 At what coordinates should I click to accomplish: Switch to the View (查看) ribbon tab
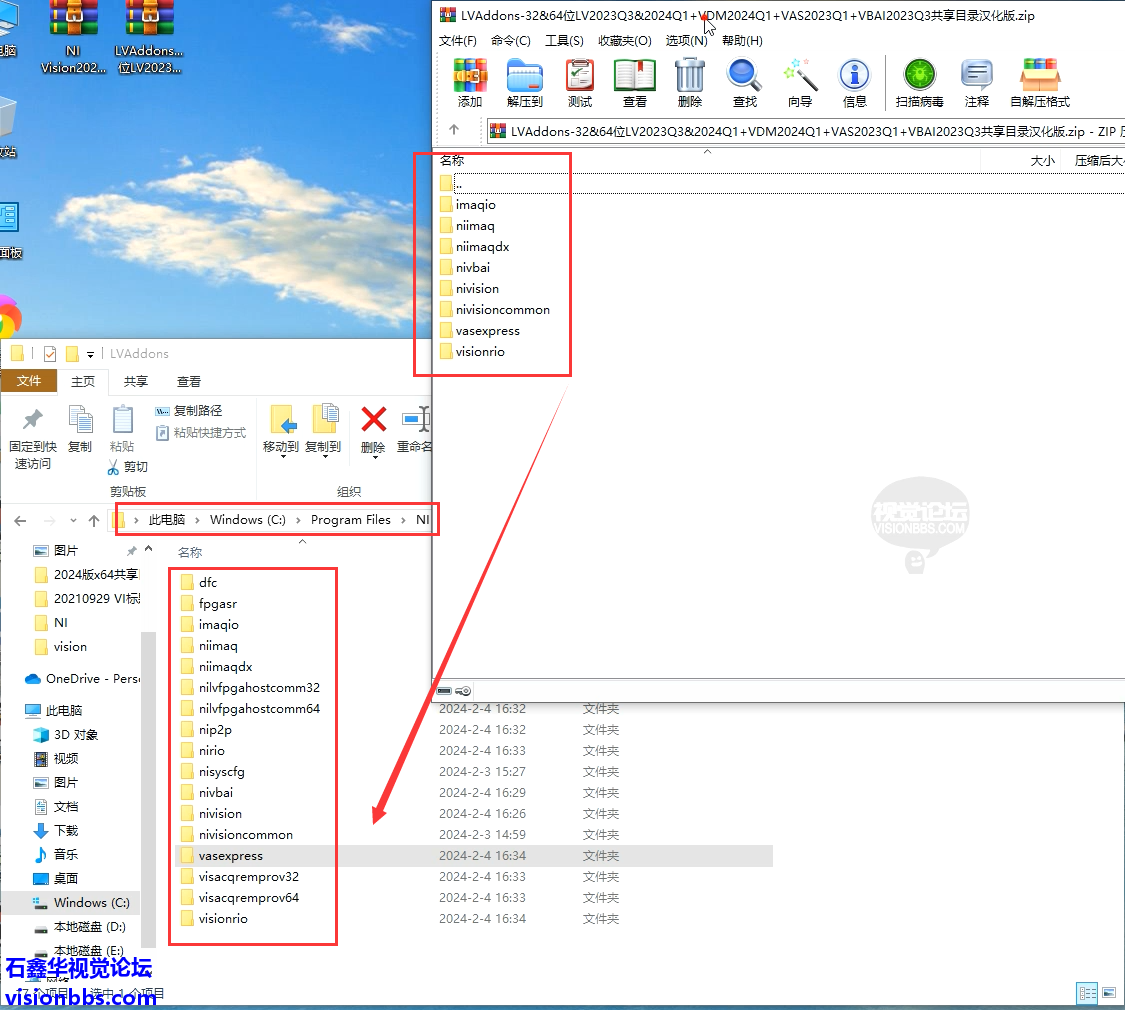[189, 381]
